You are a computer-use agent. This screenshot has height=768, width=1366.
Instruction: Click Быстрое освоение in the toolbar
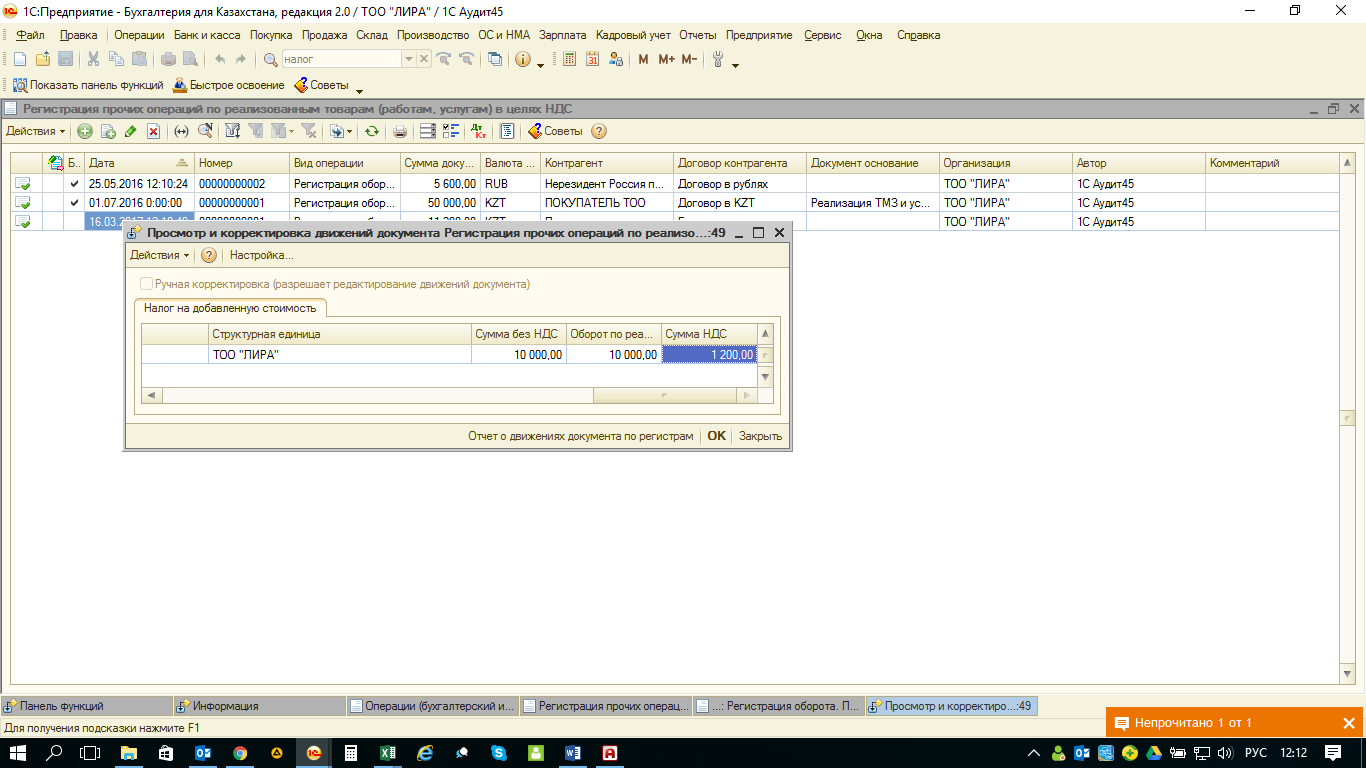[x=229, y=85]
